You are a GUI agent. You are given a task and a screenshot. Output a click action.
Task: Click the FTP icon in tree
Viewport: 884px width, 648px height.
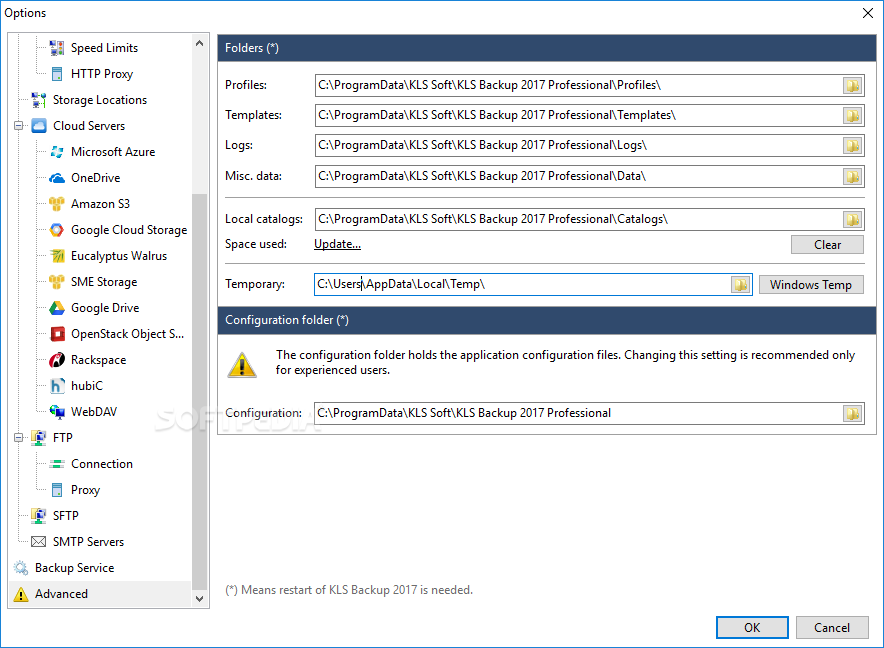point(39,438)
